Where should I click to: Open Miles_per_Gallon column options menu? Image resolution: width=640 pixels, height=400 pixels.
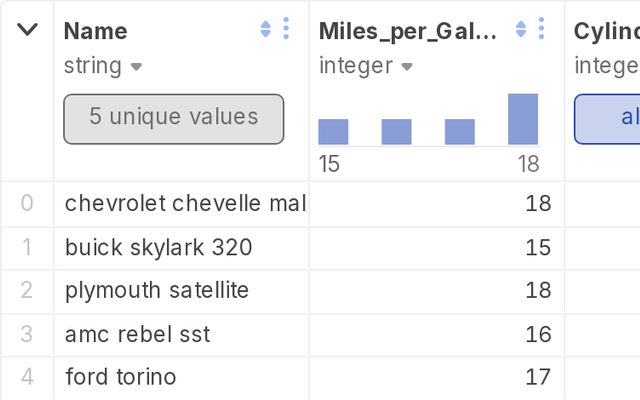tap(541, 30)
